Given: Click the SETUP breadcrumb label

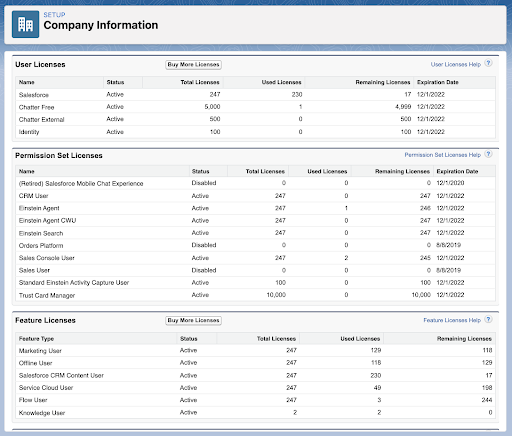Looking at the screenshot, I should [54, 15].
